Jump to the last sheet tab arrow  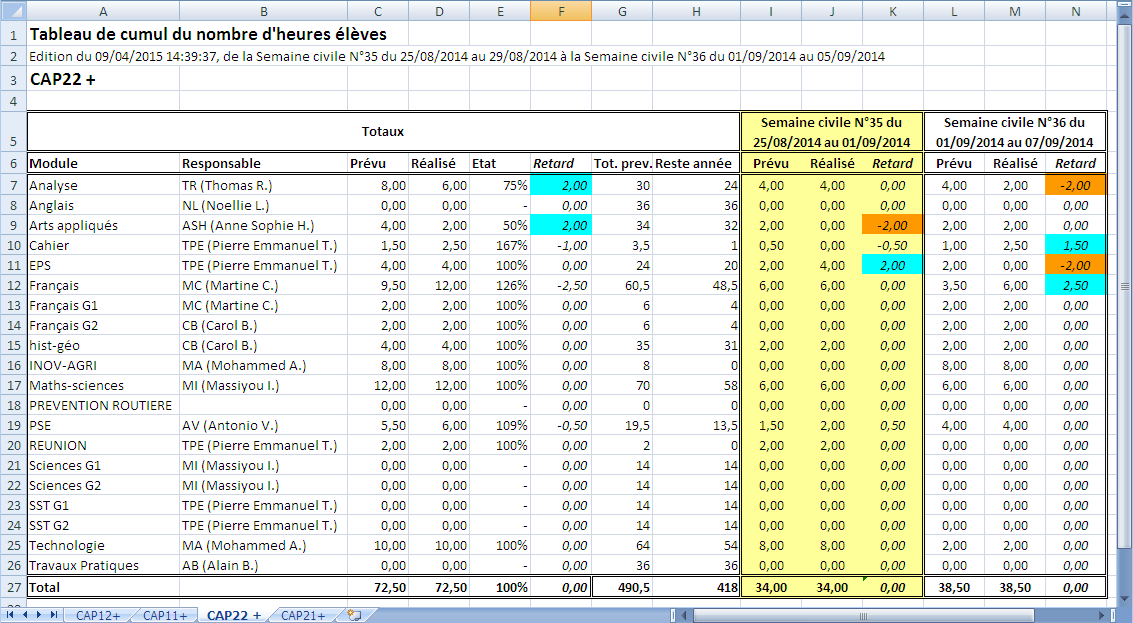(x=54, y=615)
